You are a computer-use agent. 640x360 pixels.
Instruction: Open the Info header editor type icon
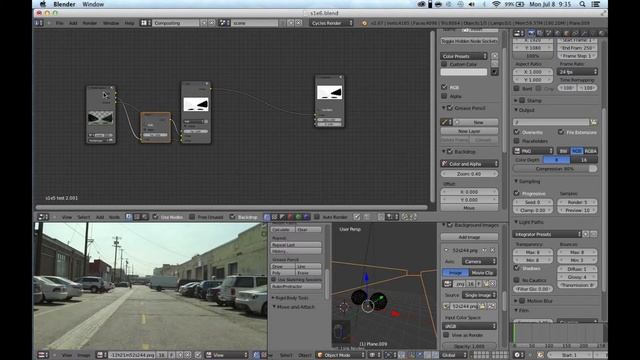[x=39, y=23]
